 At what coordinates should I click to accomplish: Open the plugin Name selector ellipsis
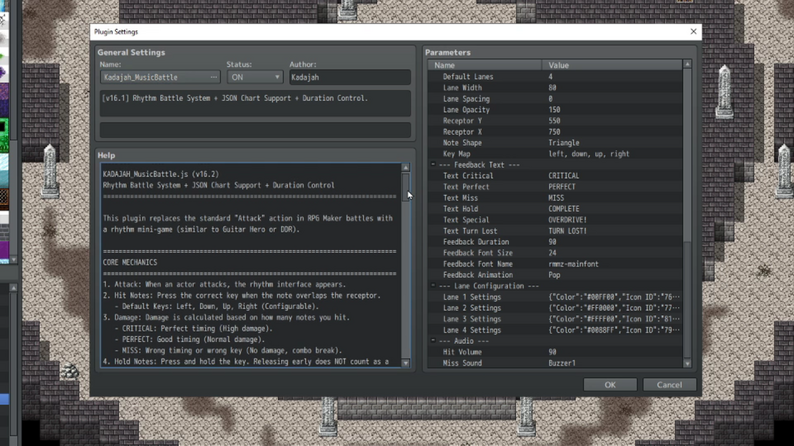[x=214, y=77]
